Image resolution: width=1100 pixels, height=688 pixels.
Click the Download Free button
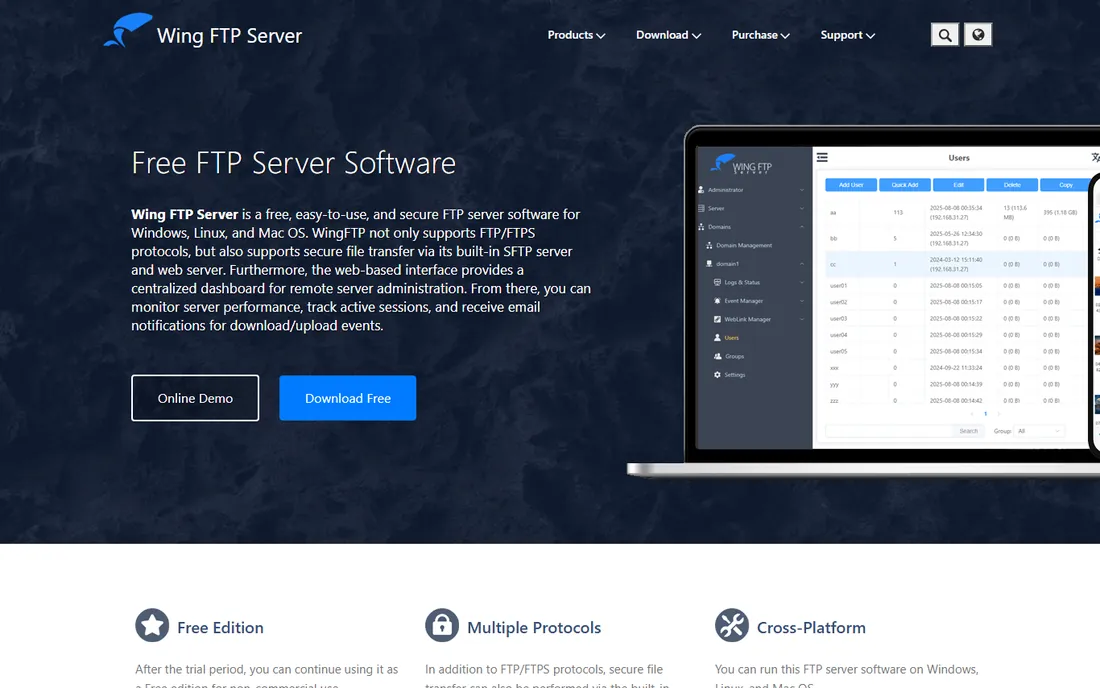coord(347,398)
